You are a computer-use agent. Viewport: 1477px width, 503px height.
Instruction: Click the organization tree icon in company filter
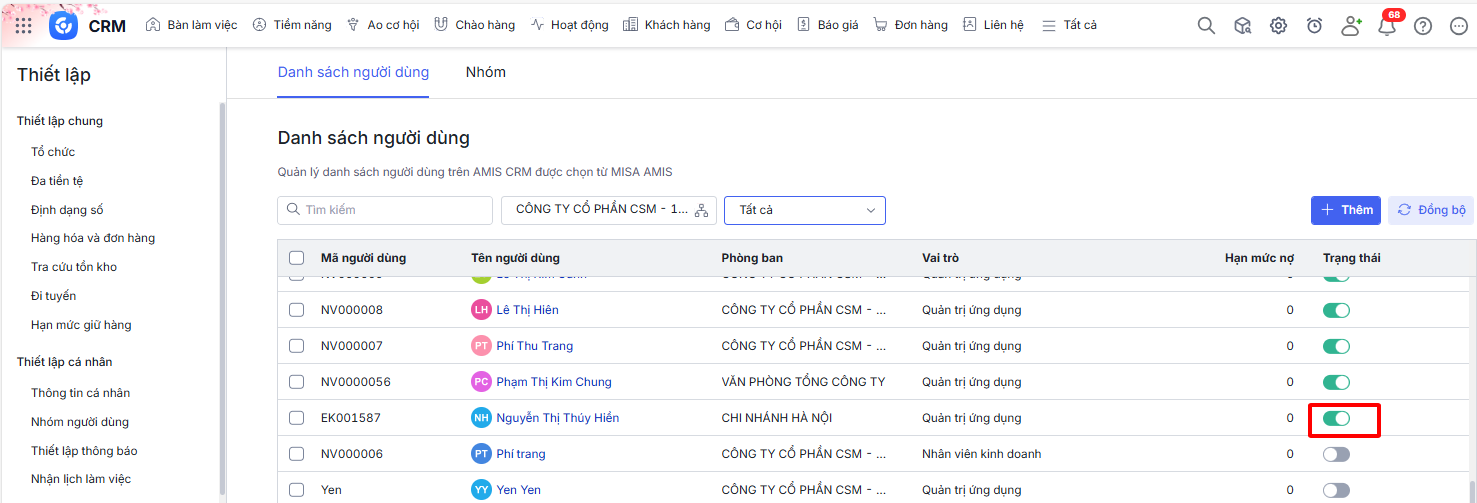(701, 210)
